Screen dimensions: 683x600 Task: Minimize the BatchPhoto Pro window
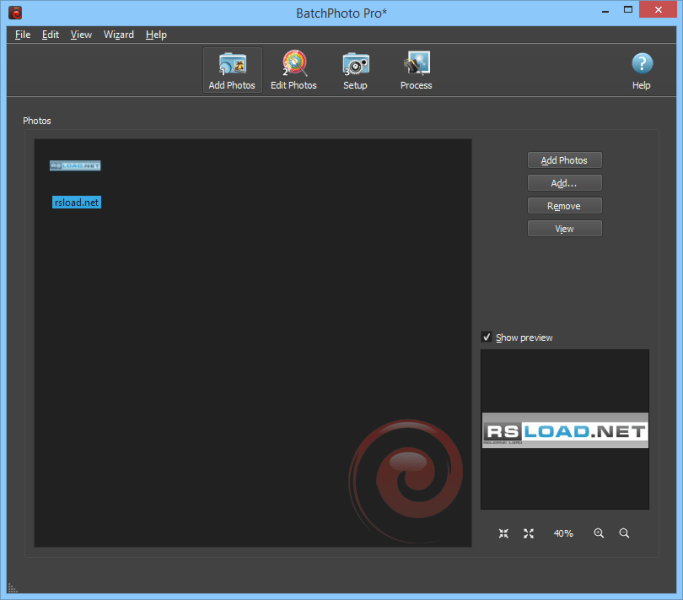pyautogui.click(x=605, y=11)
